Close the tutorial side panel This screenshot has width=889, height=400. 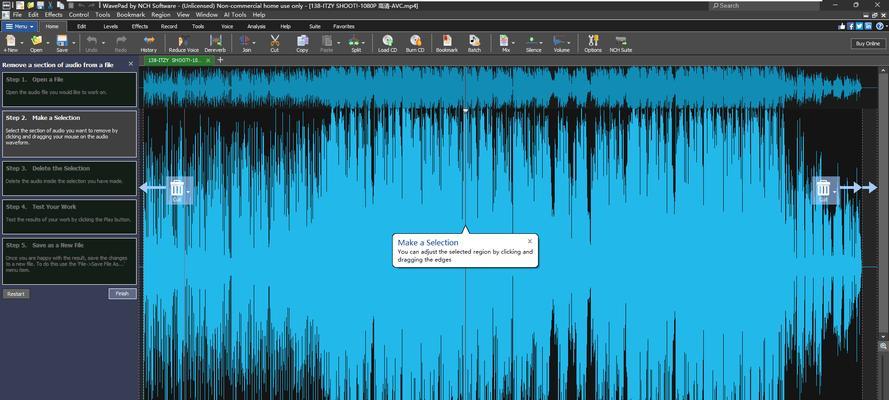131,63
